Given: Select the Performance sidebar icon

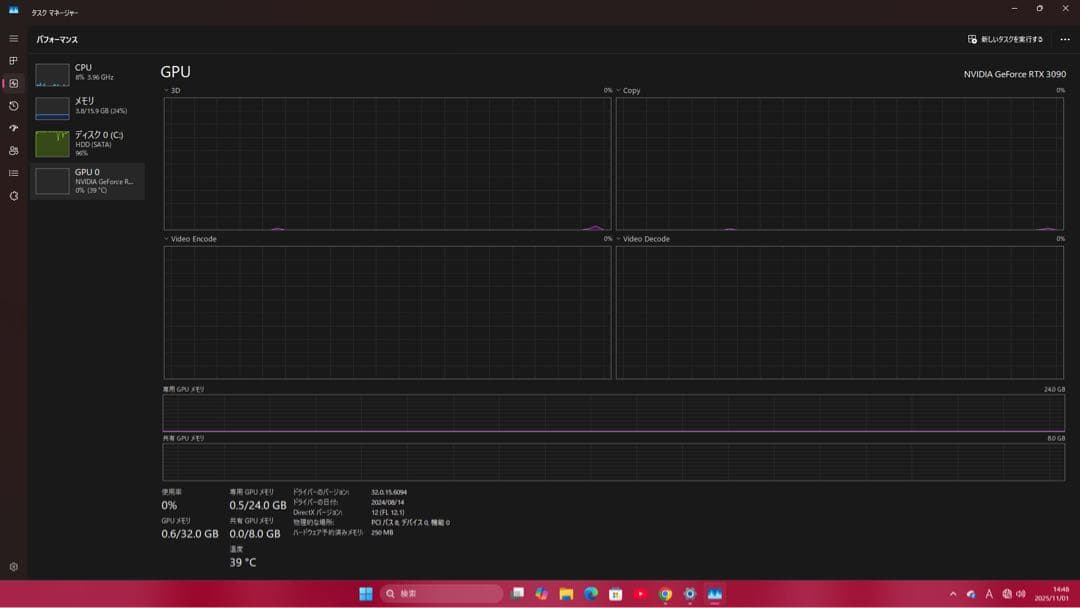Looking at the screenshot, I should click(13, 83).
